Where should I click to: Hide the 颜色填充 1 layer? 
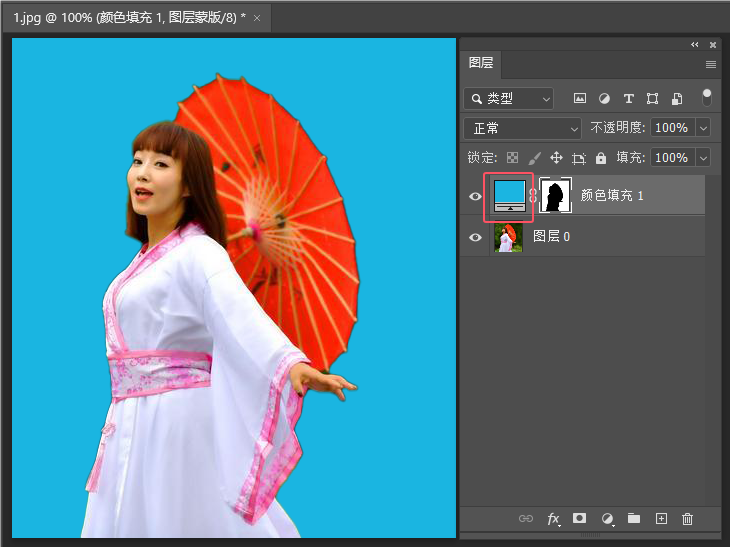475,196
